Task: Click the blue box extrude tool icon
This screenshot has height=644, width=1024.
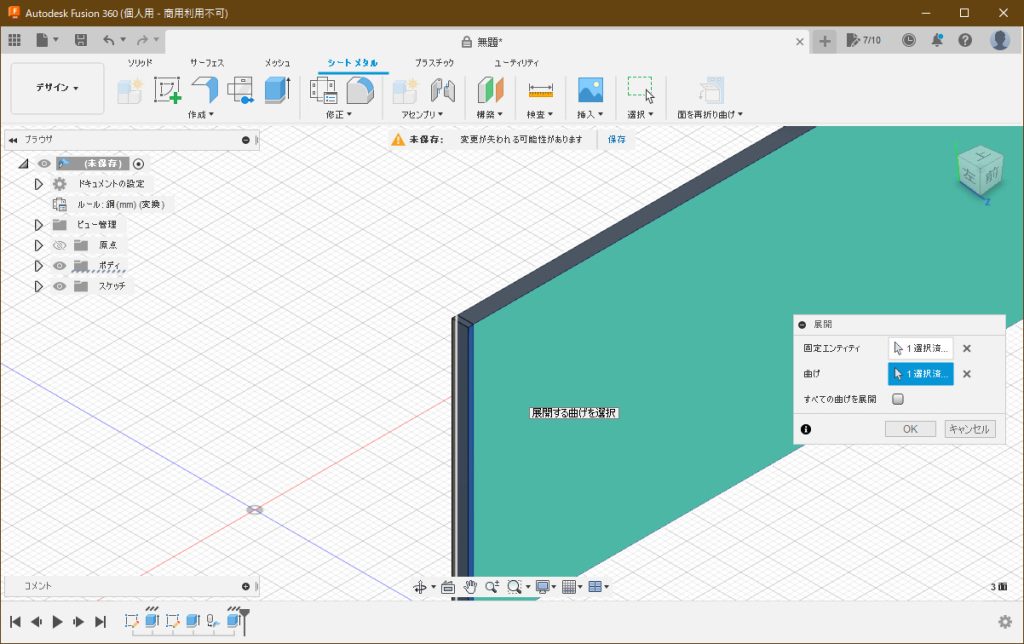Action: pos(278,90)
